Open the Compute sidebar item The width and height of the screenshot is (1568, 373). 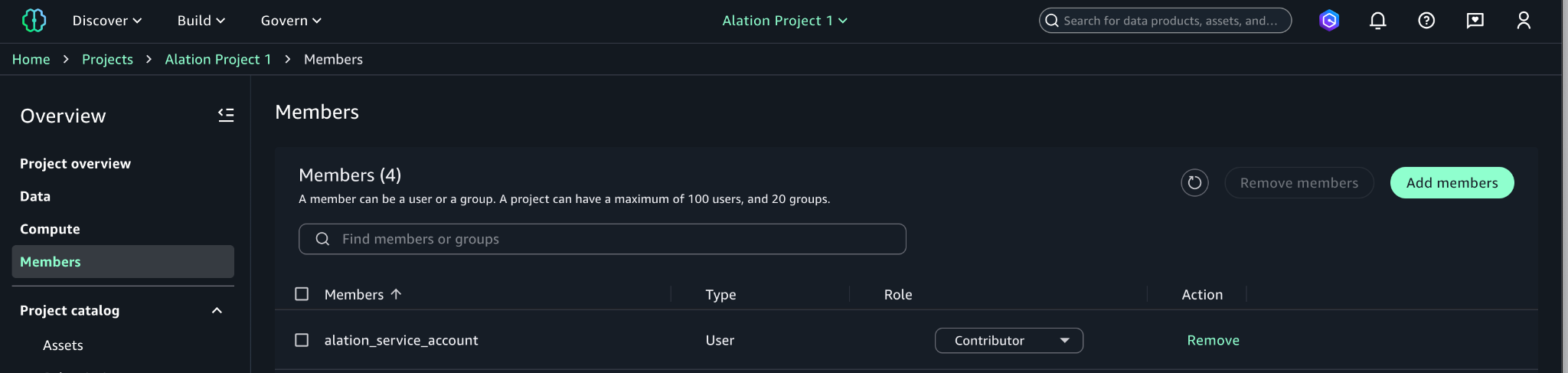point(50,229)
